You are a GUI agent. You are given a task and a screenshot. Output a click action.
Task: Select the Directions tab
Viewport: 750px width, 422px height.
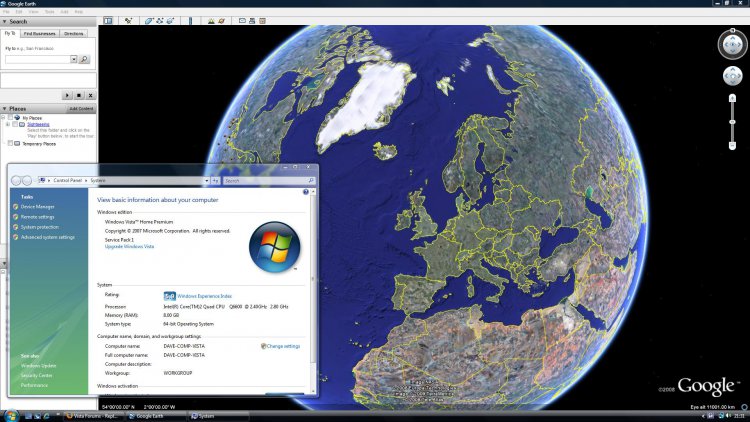[x=74, y=33]
